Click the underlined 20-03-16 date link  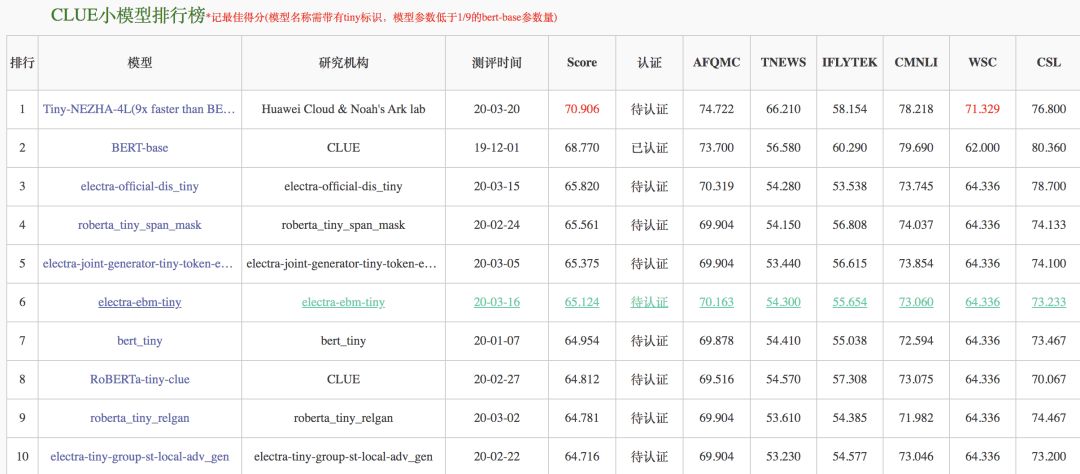pyautogui.click(x=497, y=302)
